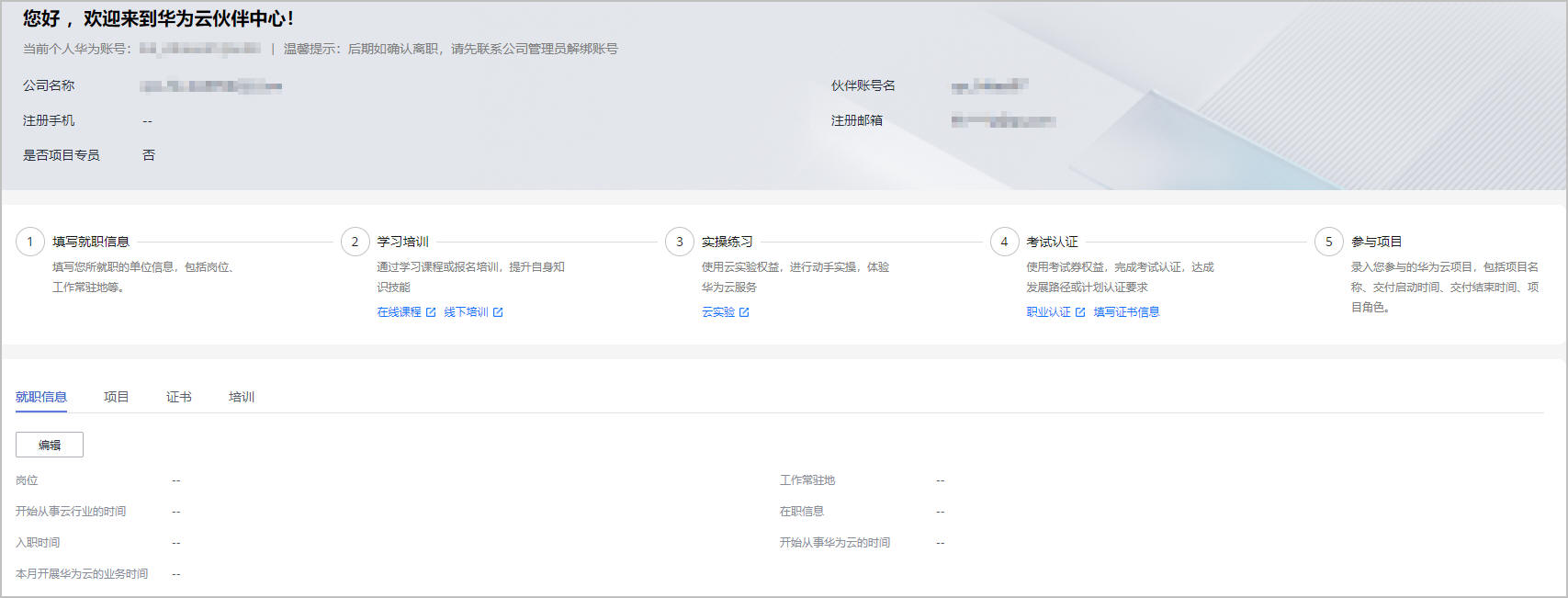Click the external-link icon beside 云实验

coord(744,312)
